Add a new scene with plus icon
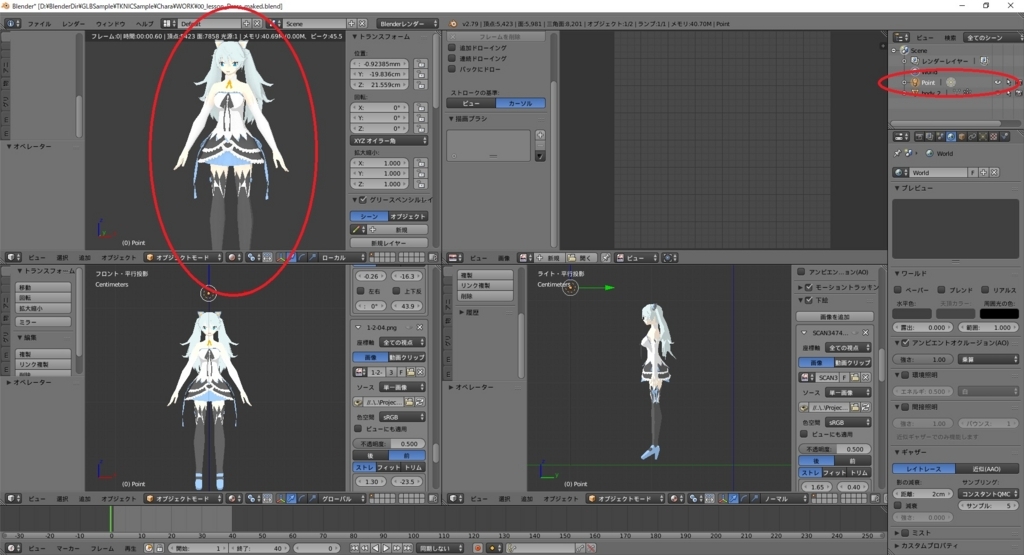Viewport: 1024px width, 555px height. pos(351,24)
